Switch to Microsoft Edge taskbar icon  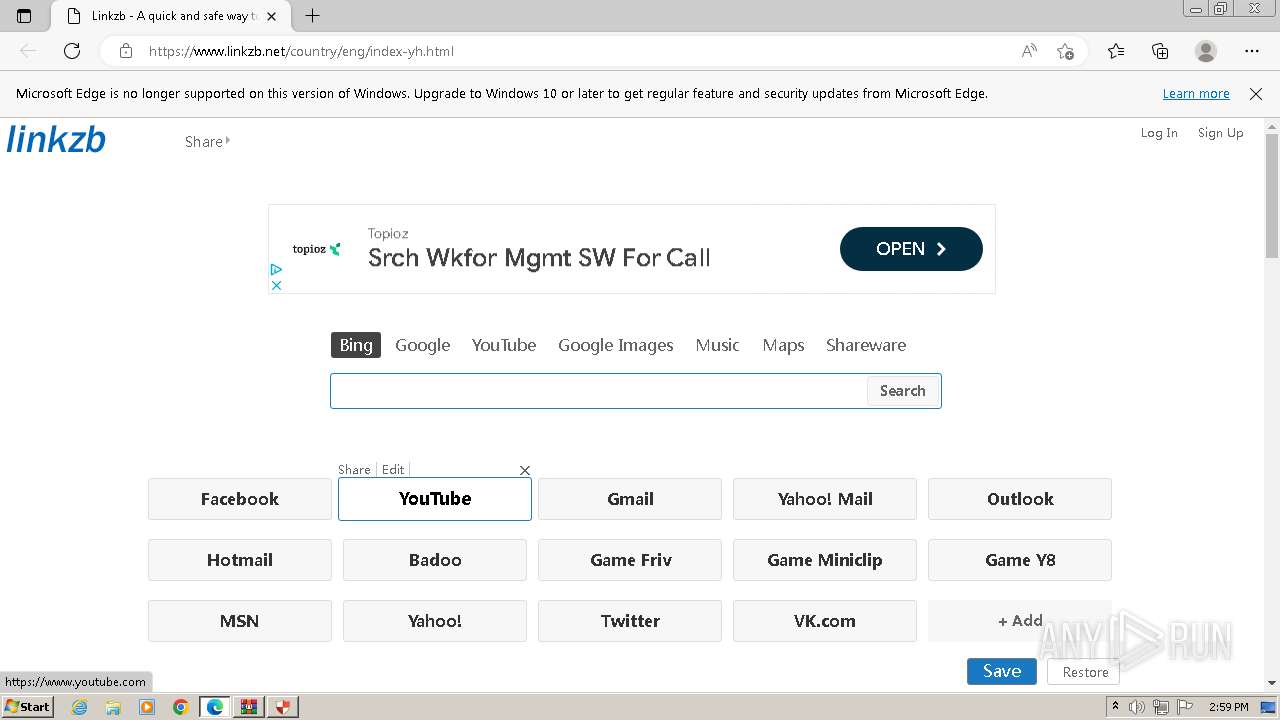(x=215, y=707)
